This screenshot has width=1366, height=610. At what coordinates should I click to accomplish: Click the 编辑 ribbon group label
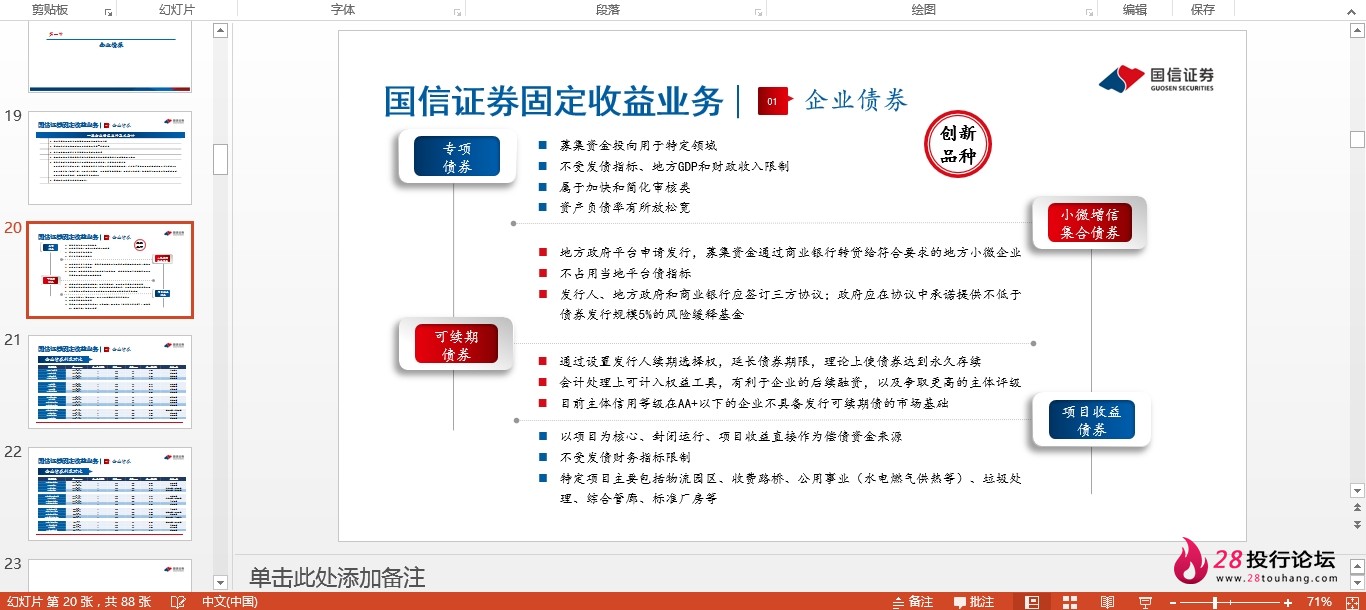click(1134, 9)
